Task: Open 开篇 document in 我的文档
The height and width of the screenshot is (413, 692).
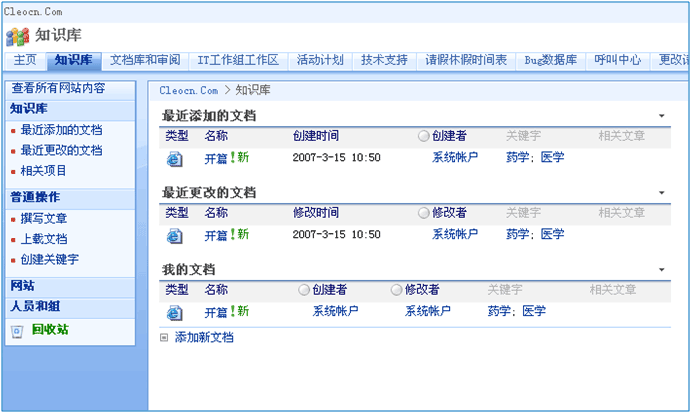Action: click(216, 312)
